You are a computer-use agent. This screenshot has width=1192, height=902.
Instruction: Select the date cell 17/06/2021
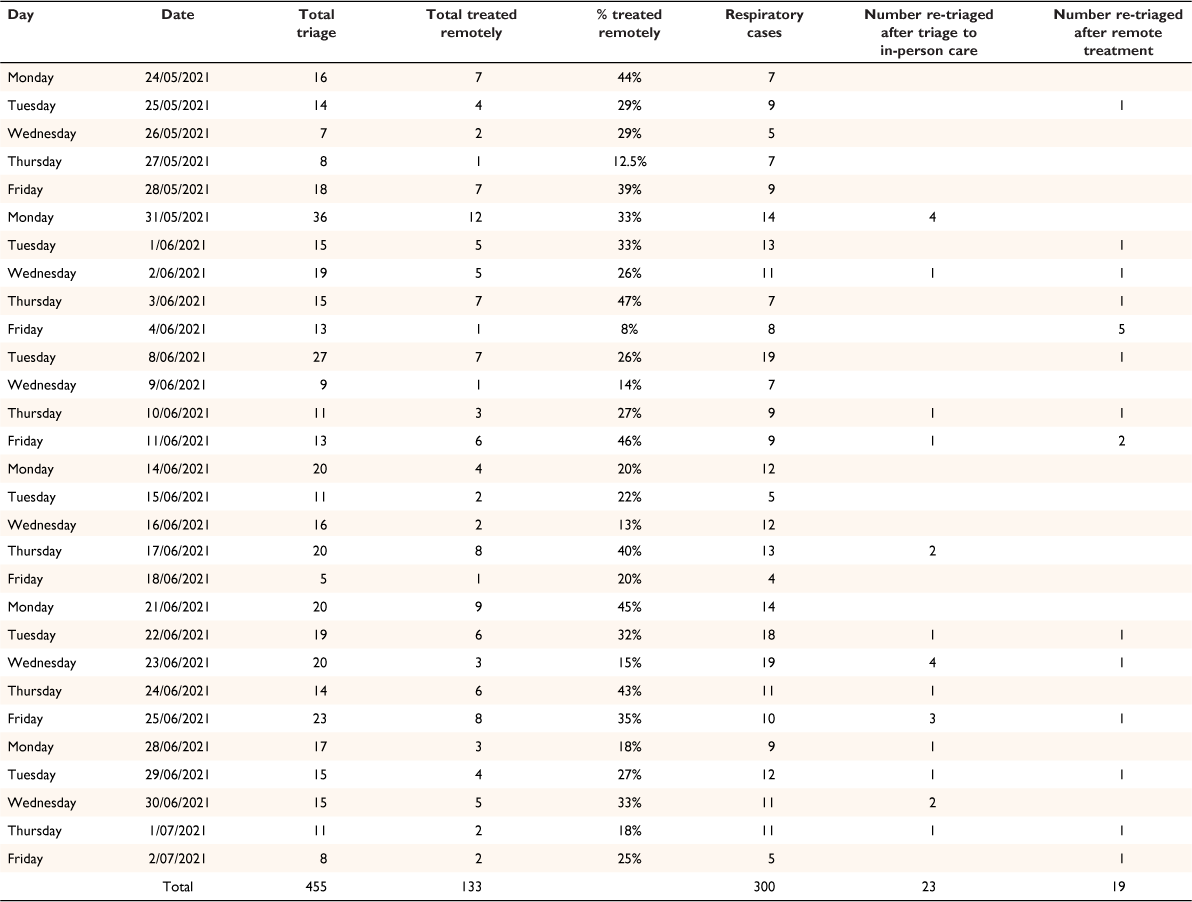[x=177, y=552]
